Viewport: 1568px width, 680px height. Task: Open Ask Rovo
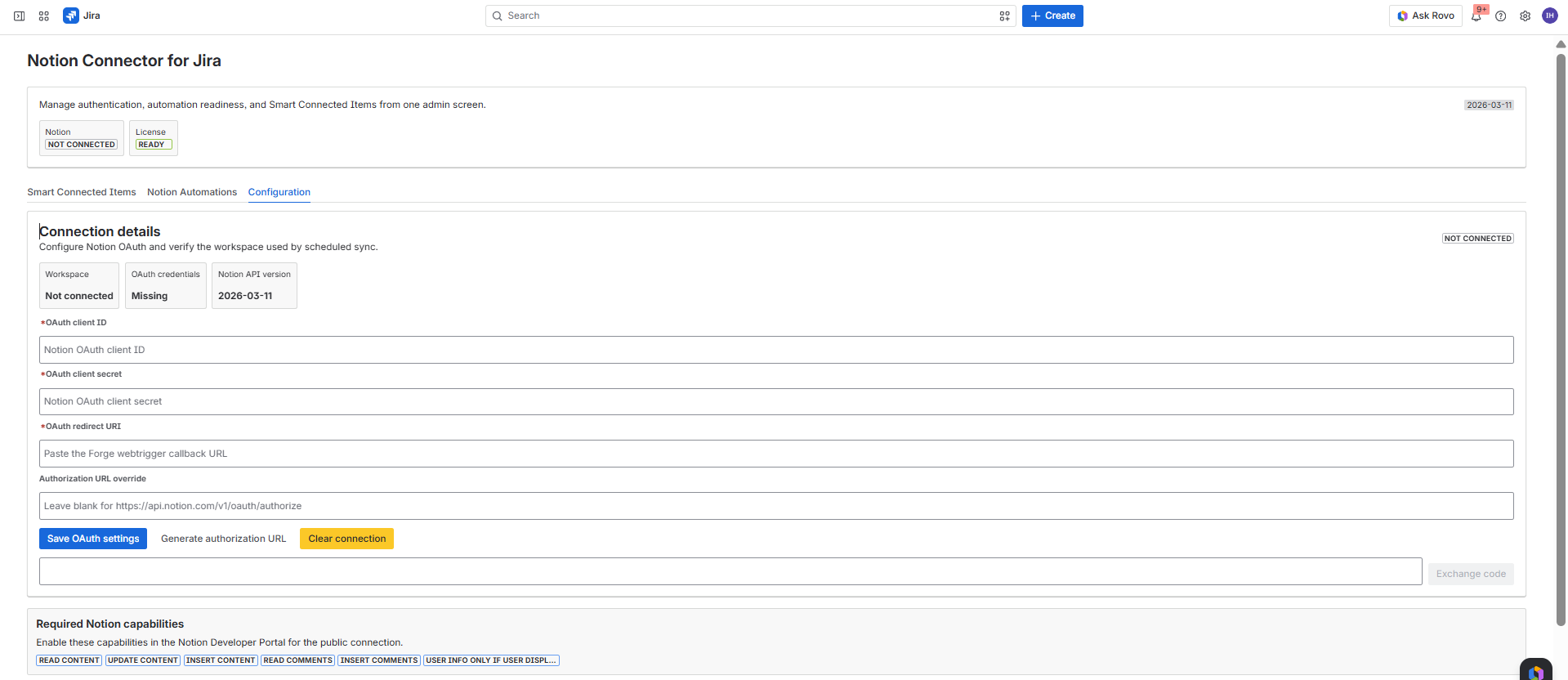[x=1426, y=16]
